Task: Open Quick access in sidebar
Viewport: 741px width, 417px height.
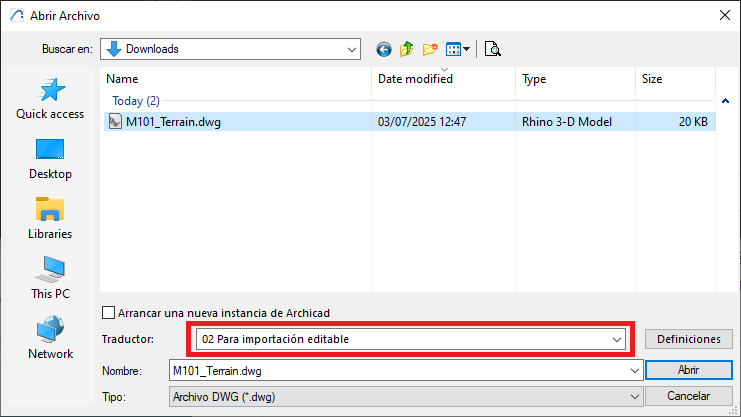Action: point(50,100)
